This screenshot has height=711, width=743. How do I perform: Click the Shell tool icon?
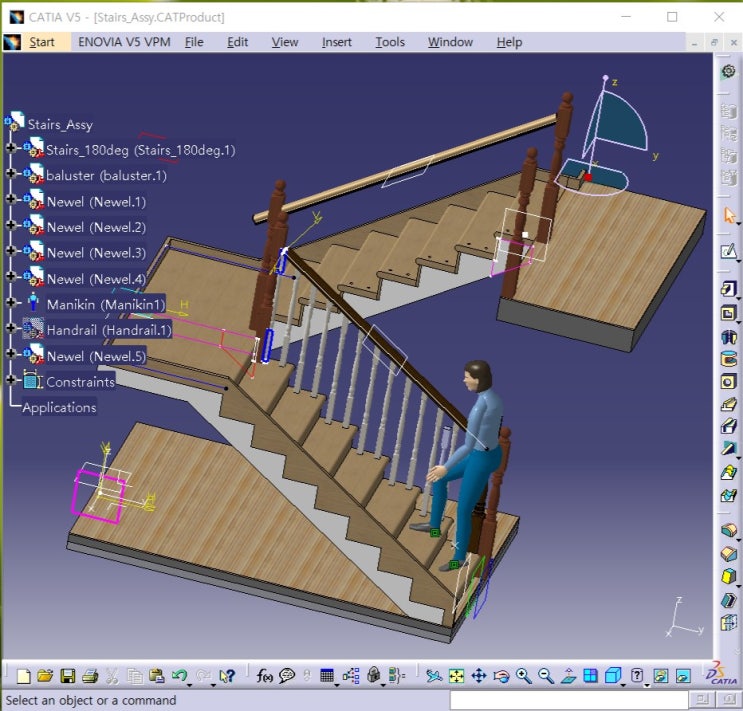[x=729, y=600]
